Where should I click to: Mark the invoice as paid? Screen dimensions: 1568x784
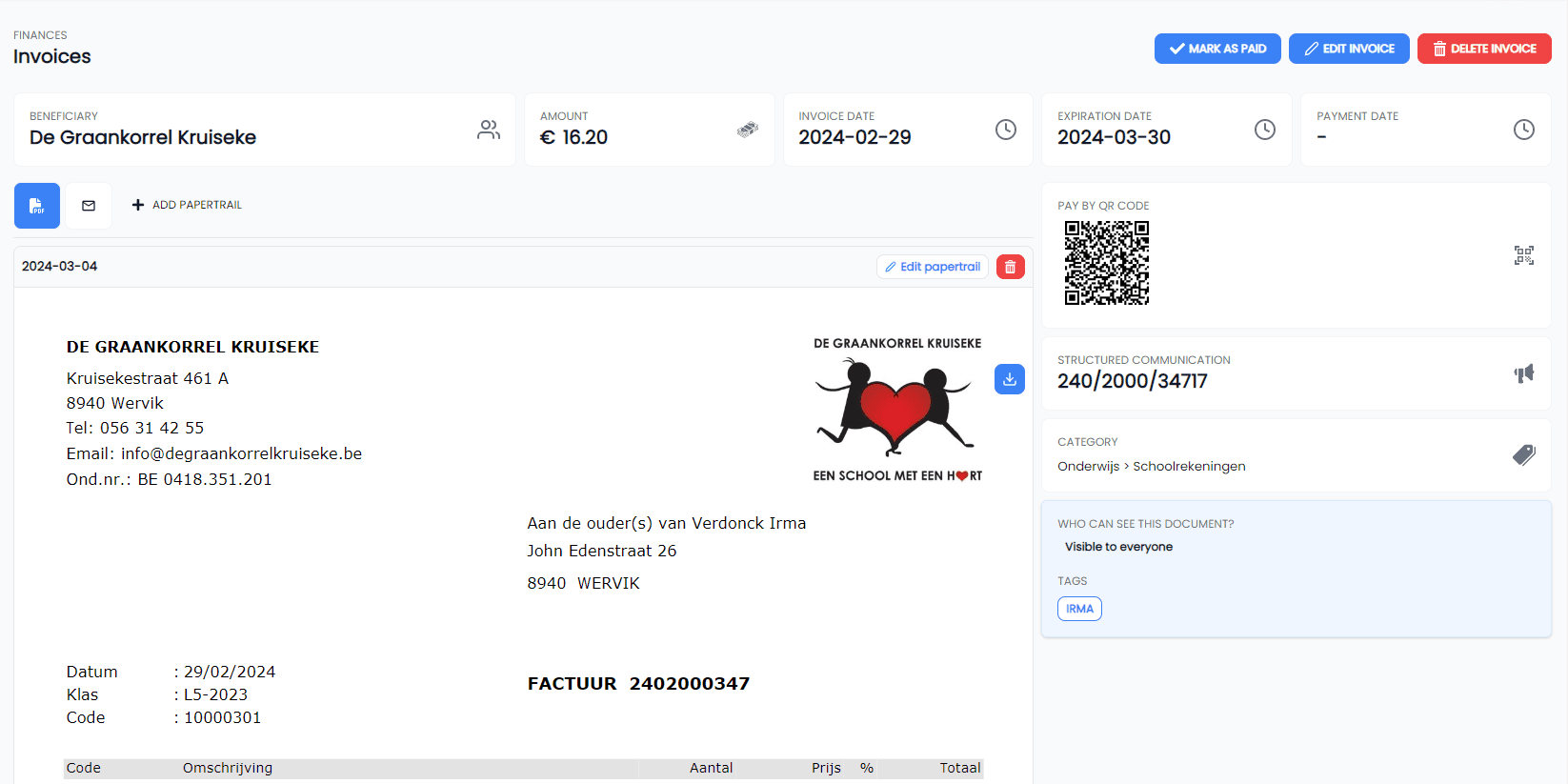(x=1217, y=49)
